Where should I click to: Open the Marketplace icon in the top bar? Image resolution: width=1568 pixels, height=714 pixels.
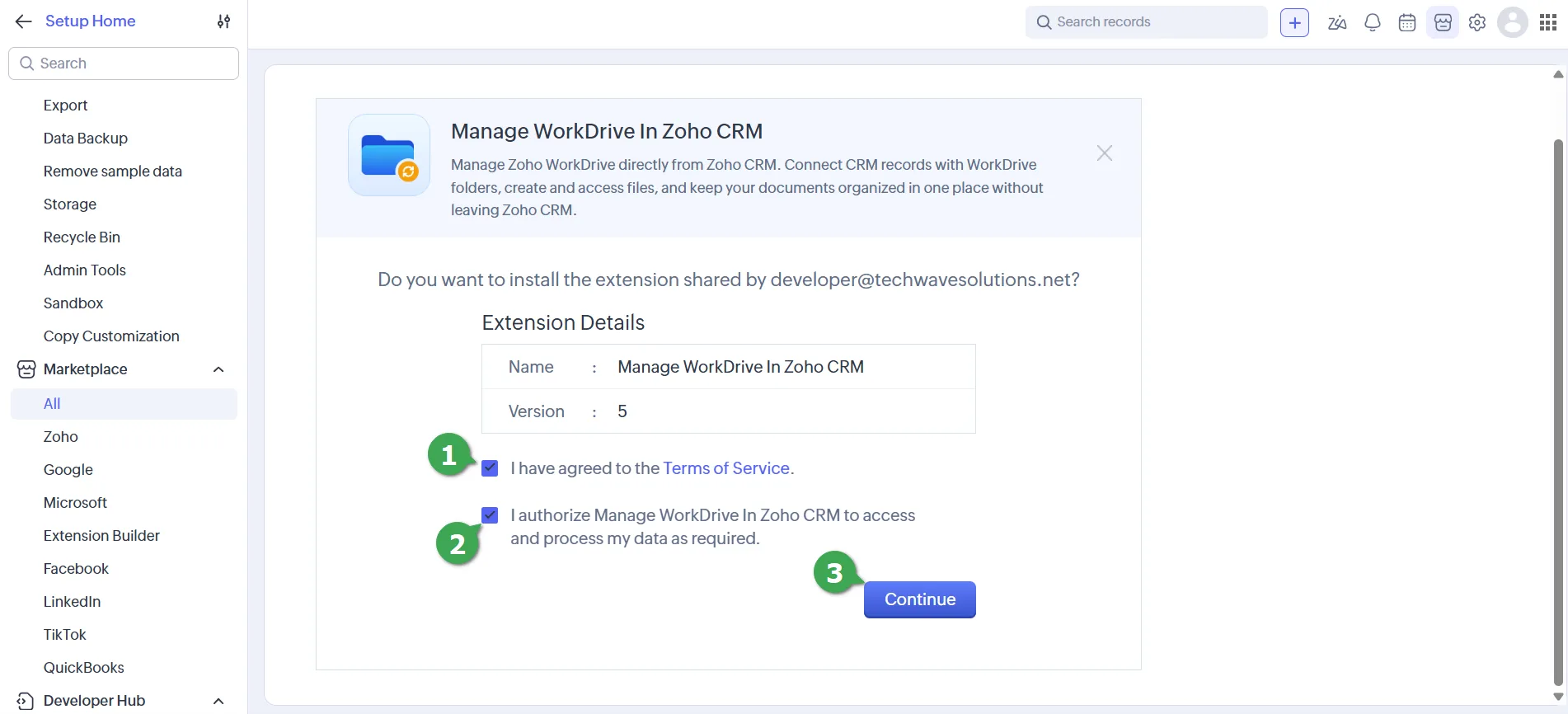pyautogui.click(x=1443, y=22)
